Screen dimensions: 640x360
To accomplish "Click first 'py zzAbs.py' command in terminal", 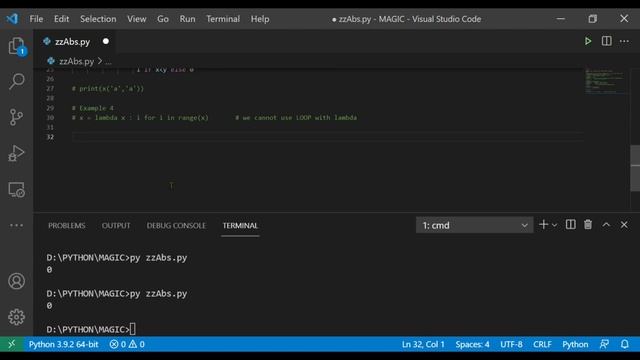I will (158, 258).
